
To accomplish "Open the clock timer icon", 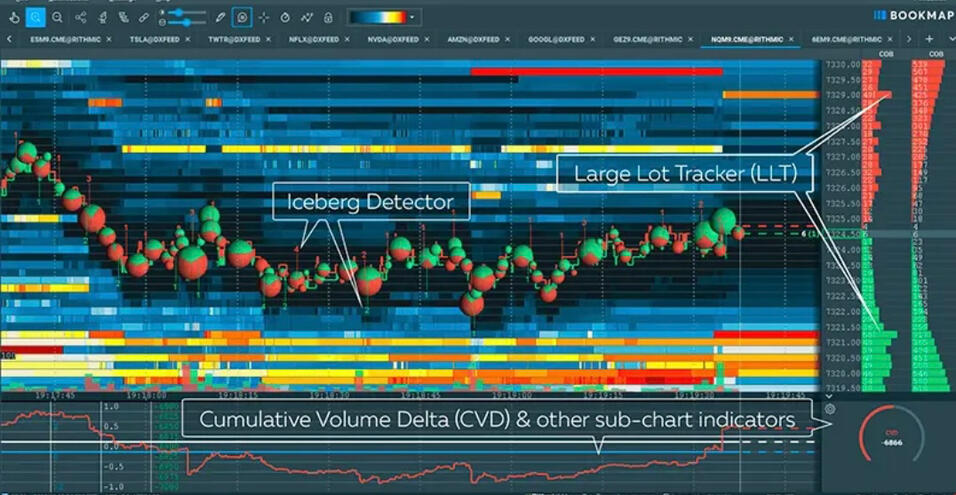I will pyautogui.click(x=286, y=17).
